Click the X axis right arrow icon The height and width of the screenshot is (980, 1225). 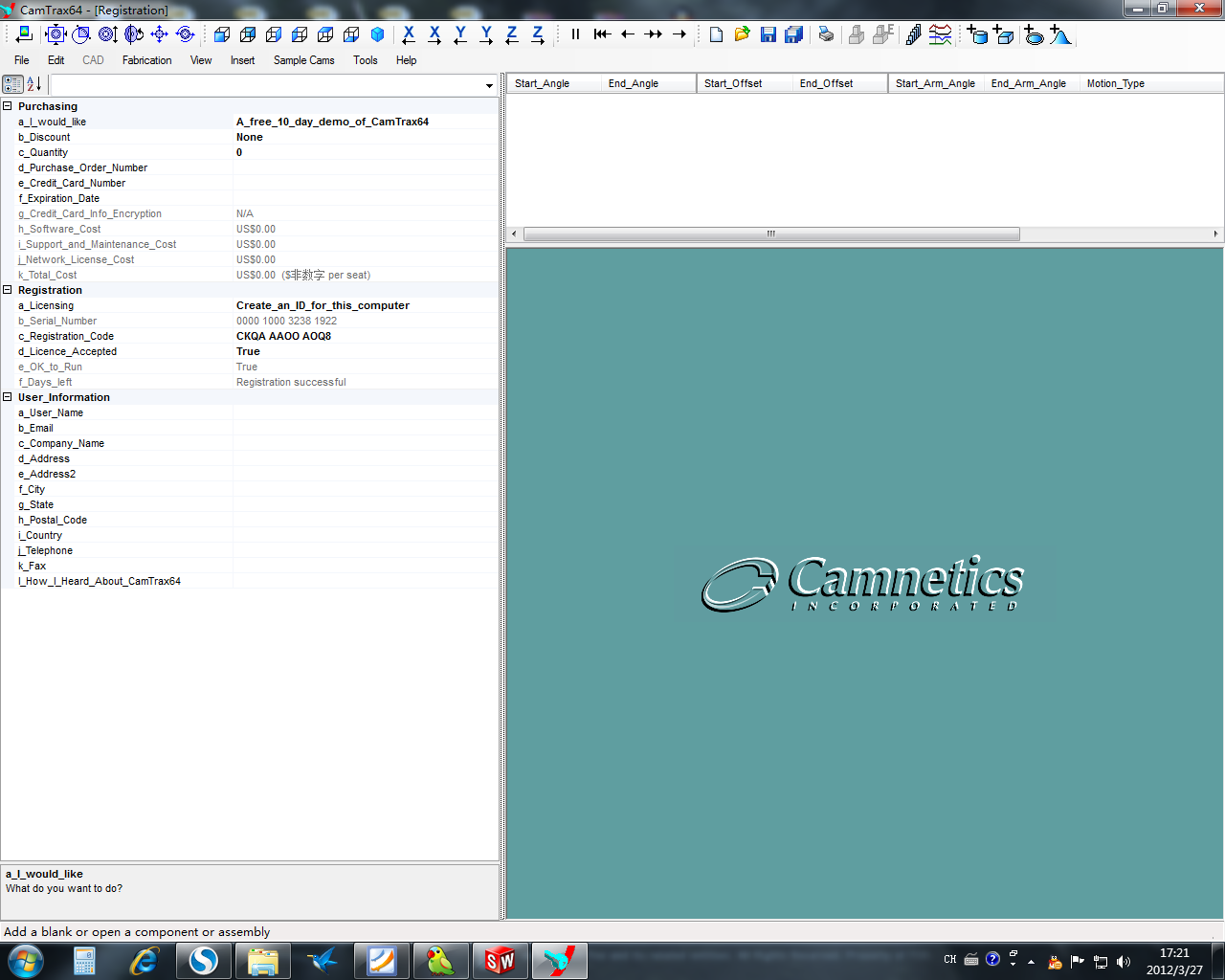point(434,34)
